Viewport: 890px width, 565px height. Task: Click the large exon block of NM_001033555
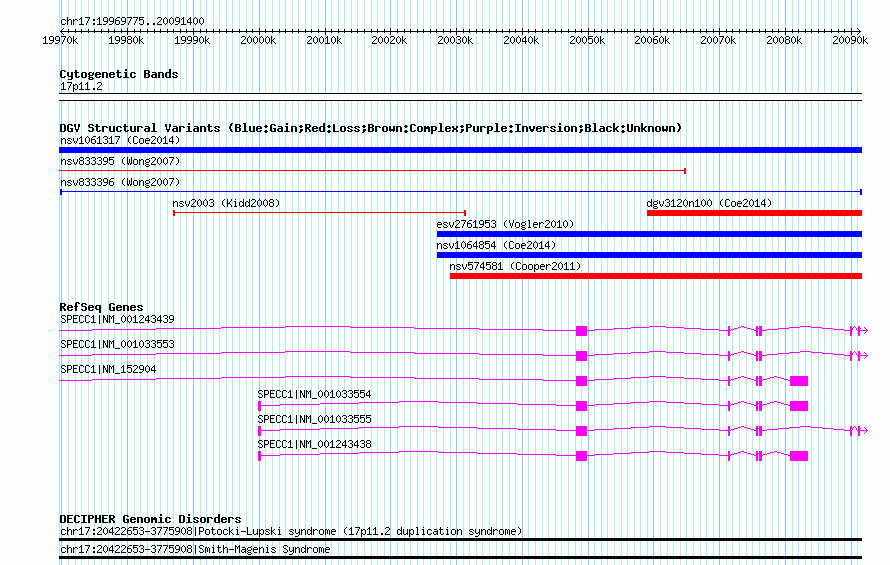coord(581,431)
